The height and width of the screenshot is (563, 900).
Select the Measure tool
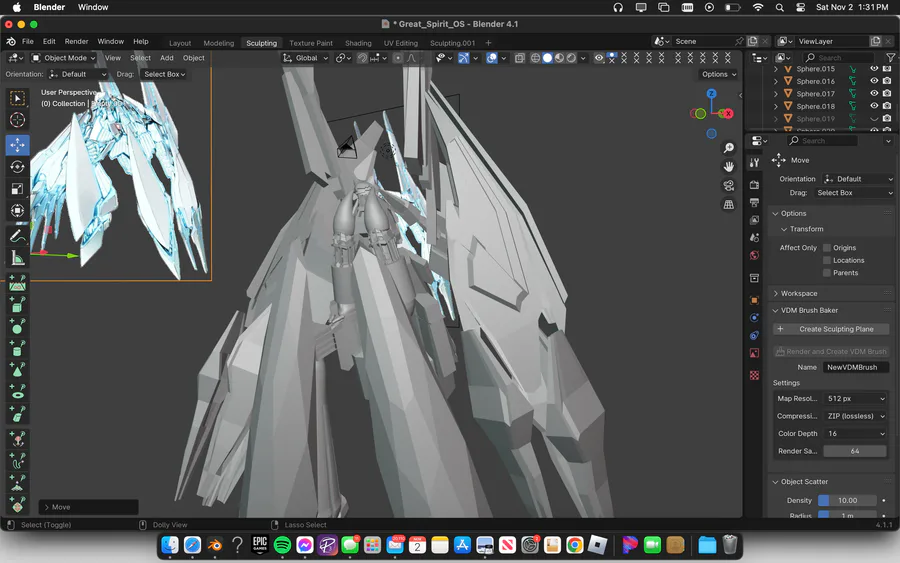17,258
